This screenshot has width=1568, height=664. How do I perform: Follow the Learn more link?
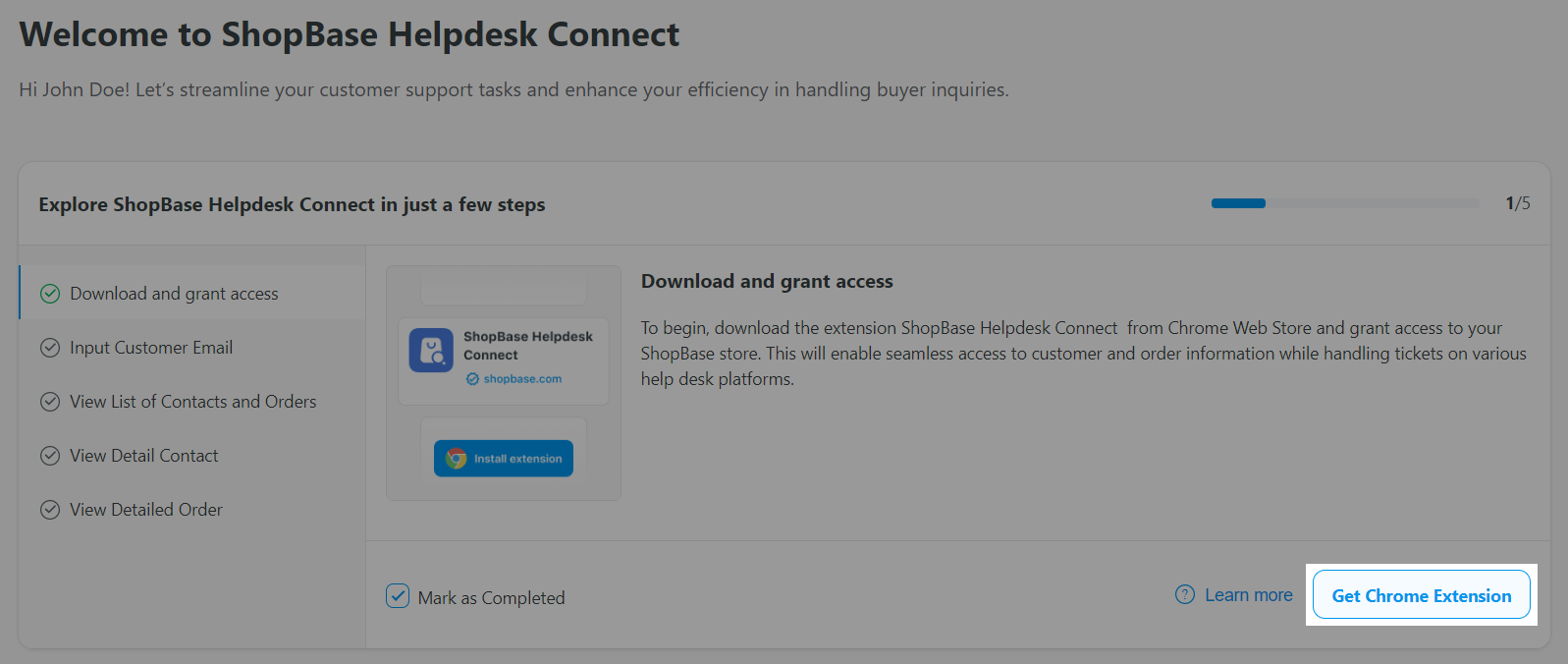[x=1248, y=595]
